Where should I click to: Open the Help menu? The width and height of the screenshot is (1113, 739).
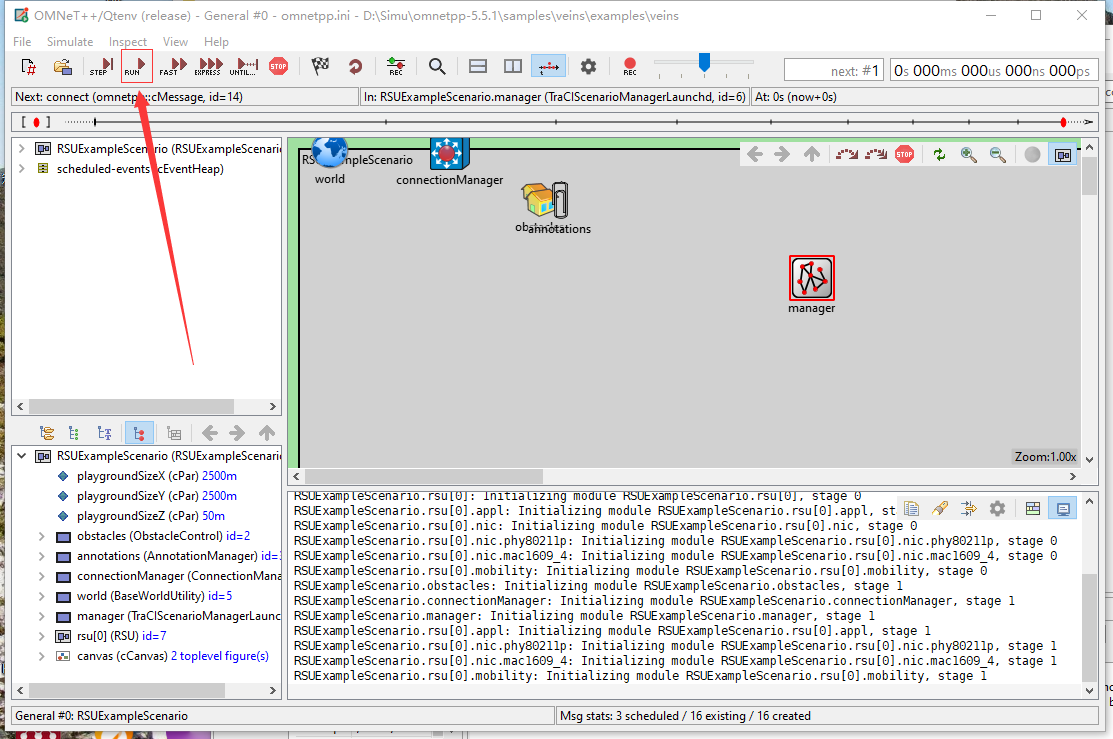[216, 42]
